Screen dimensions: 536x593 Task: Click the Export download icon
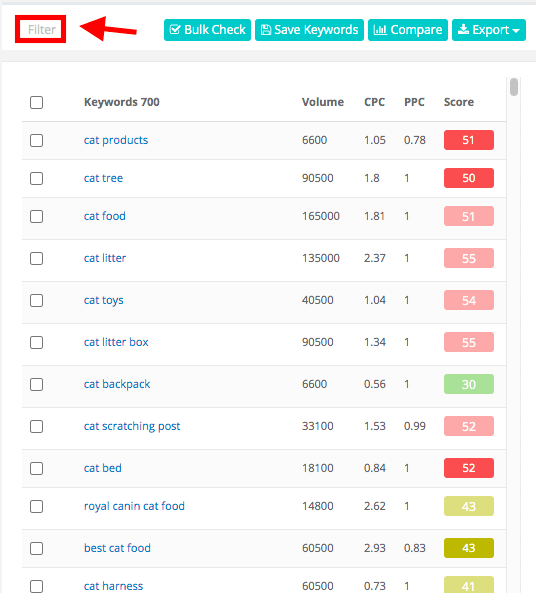click(463, 29)
